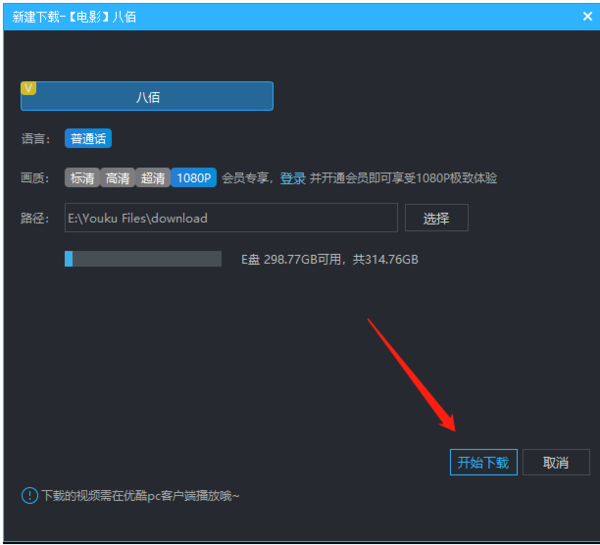Image resolution: width=600 pixels, height=545 pixels.
Task: Select the 八佰 movie item button
Action: 147,96
